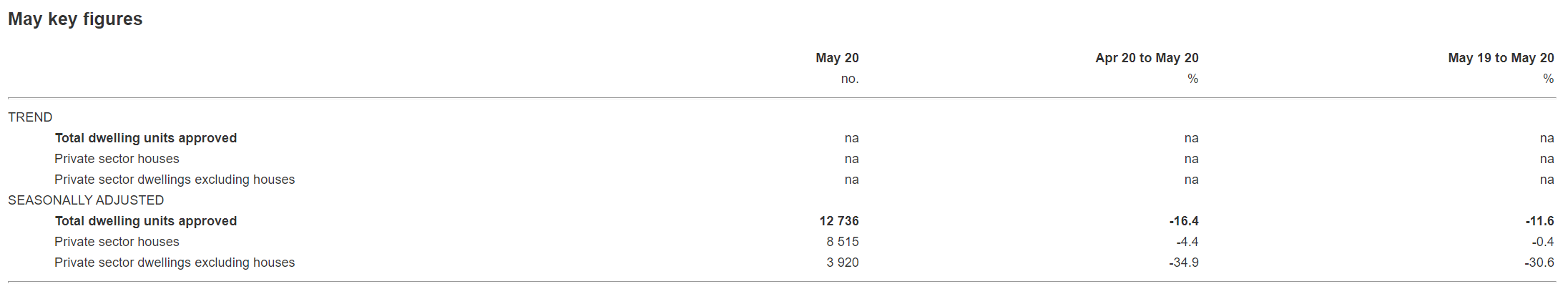Screen dimensions: 1568x294
Task: Click seasonally adjusted "Private sector houses" label
Action: pyautogui.click(x=117, y=242)
